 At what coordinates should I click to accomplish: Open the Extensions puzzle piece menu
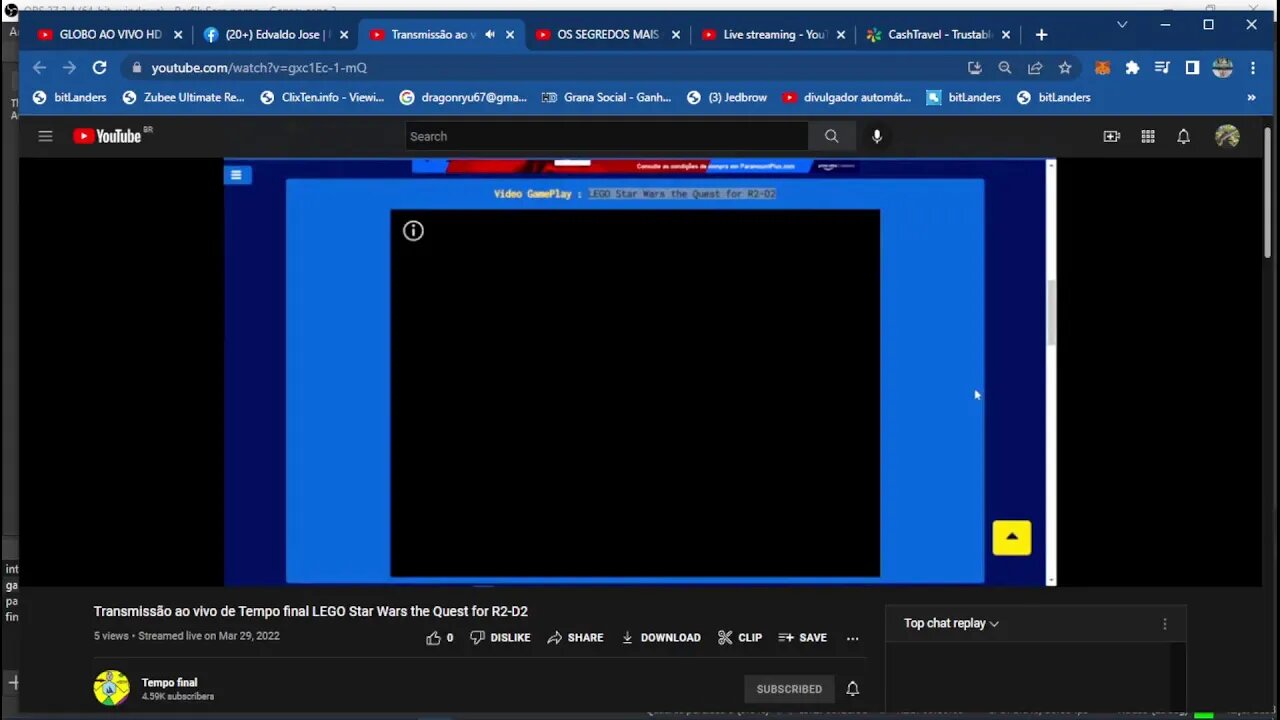(1132, 67)
